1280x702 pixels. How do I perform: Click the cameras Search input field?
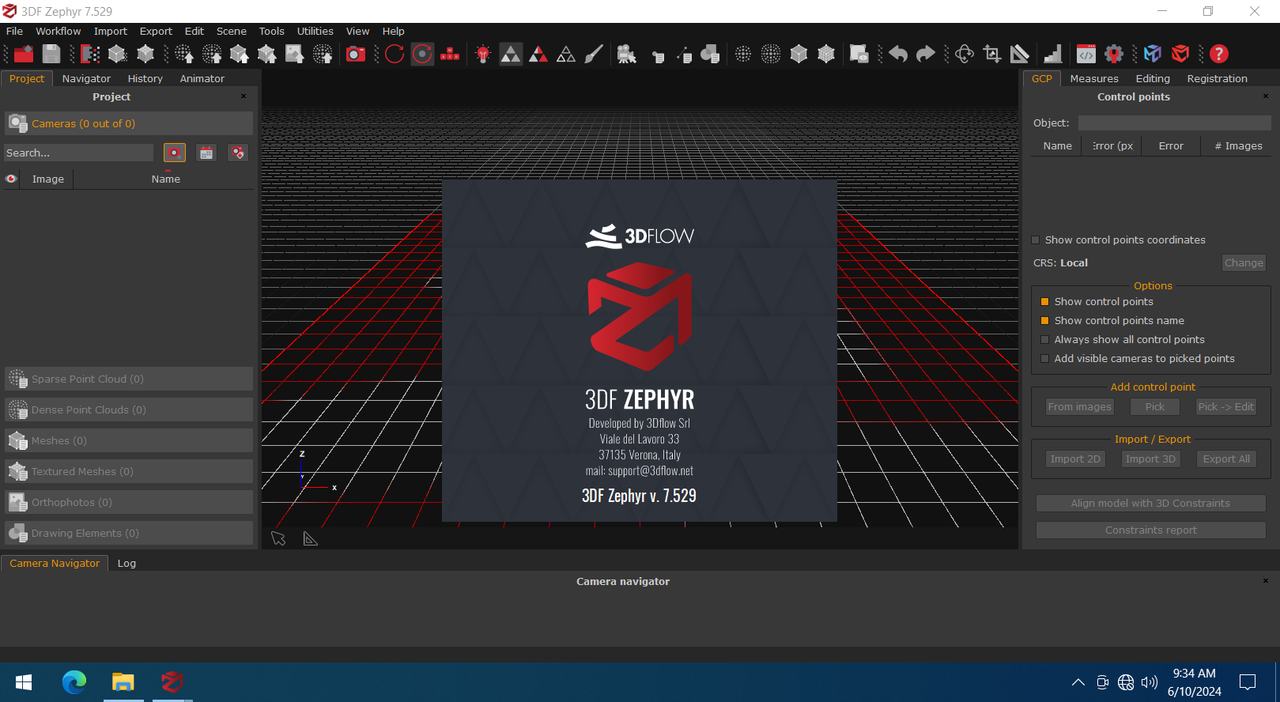pos(79,153)
